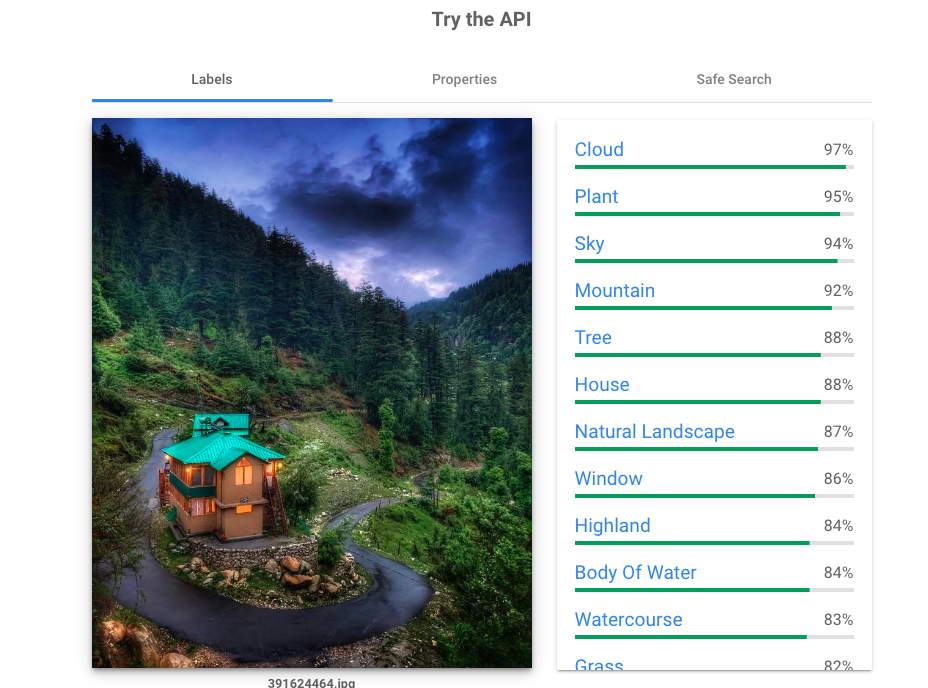Open the Safe Search tab

(x=733, y=79)
